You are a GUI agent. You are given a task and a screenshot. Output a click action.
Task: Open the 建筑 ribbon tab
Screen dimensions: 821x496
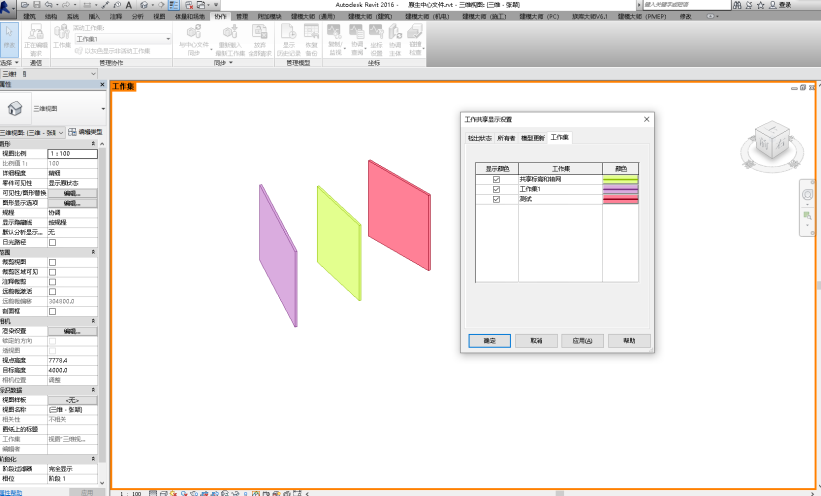tap(29, 16)
